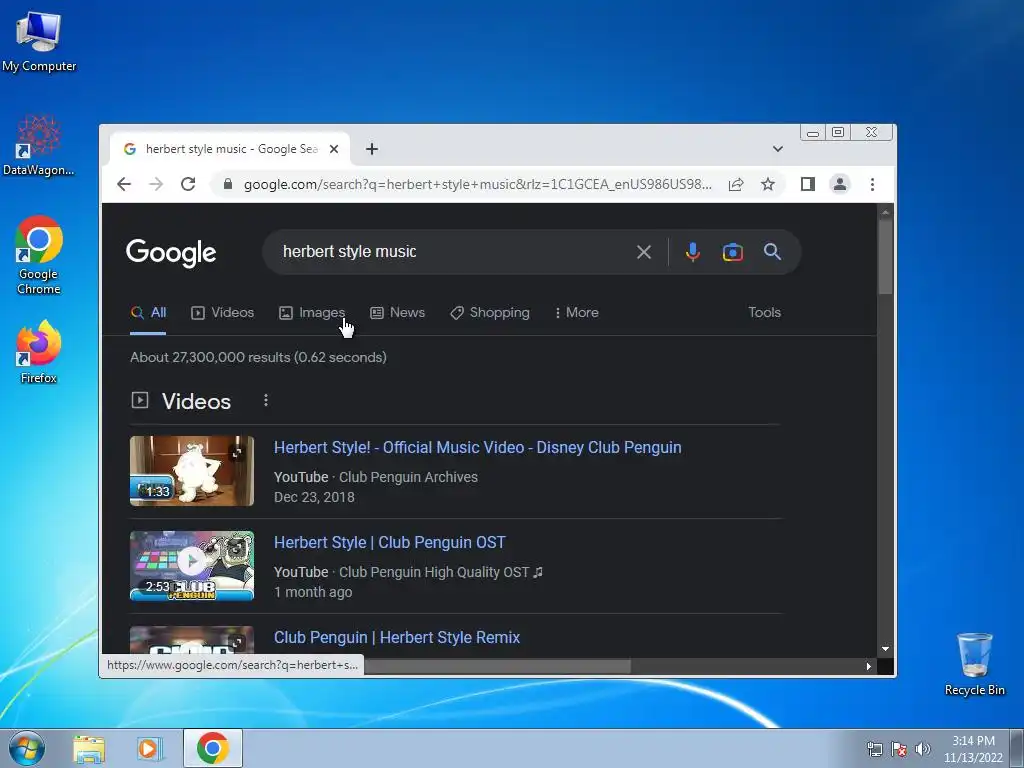Open Firefox desktop shortcut
This screenshot has height=768, width=1024.
coord(39,351)
